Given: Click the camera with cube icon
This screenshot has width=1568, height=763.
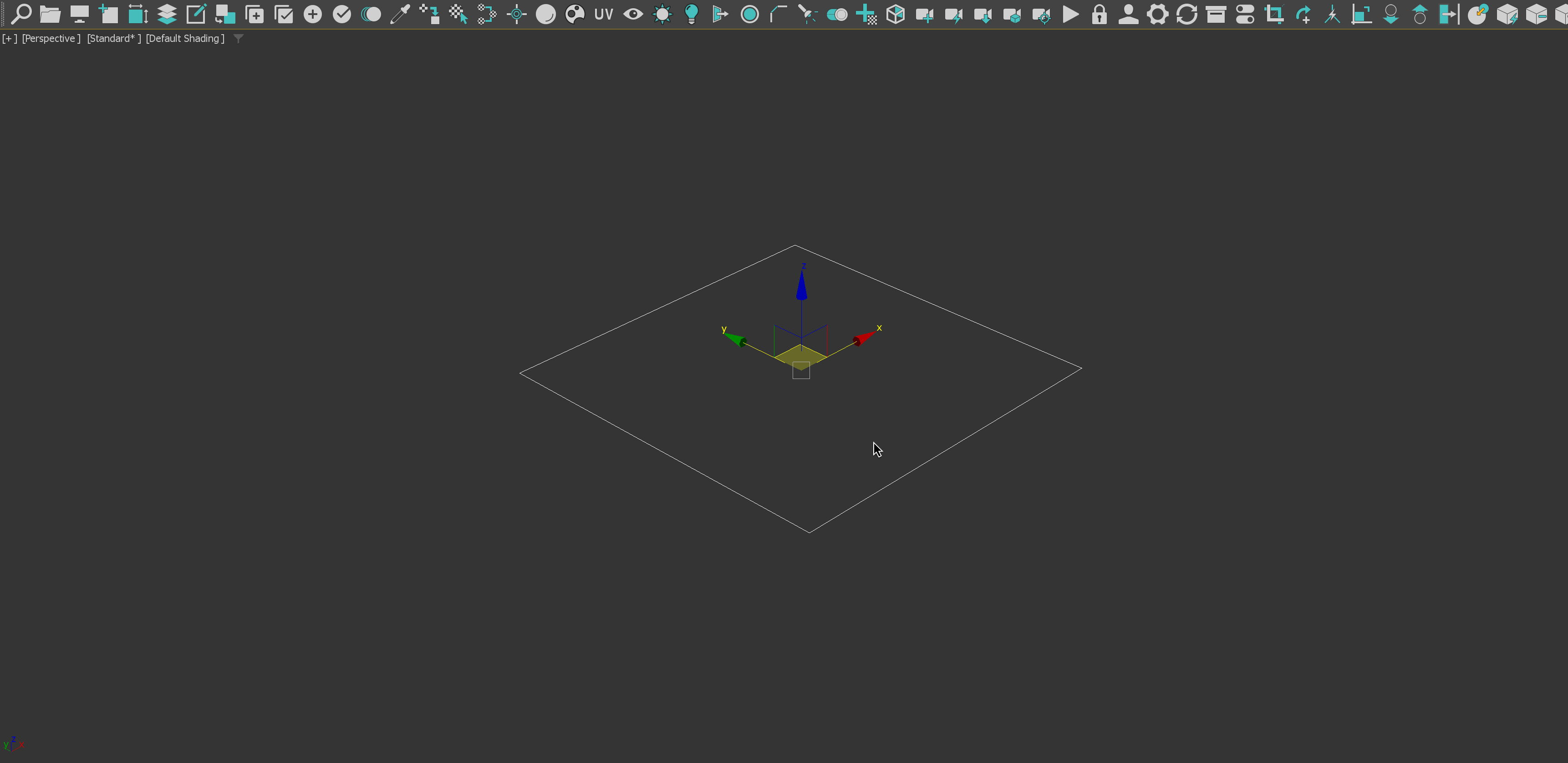Looking at the screenshot, I should pyautogui.click(x=1012, y=15).
